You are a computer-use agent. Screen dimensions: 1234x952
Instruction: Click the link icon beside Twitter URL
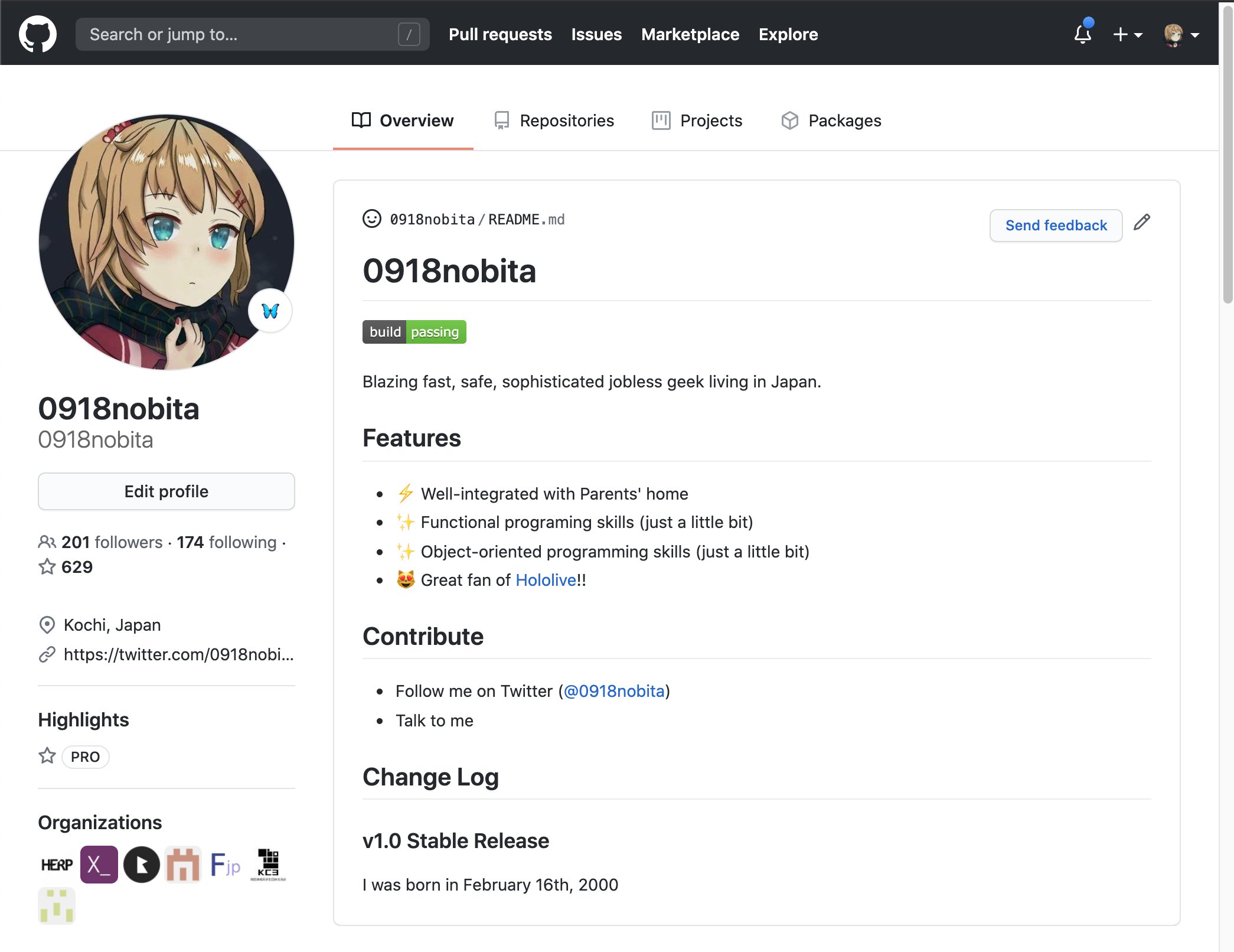pos(47,654)
